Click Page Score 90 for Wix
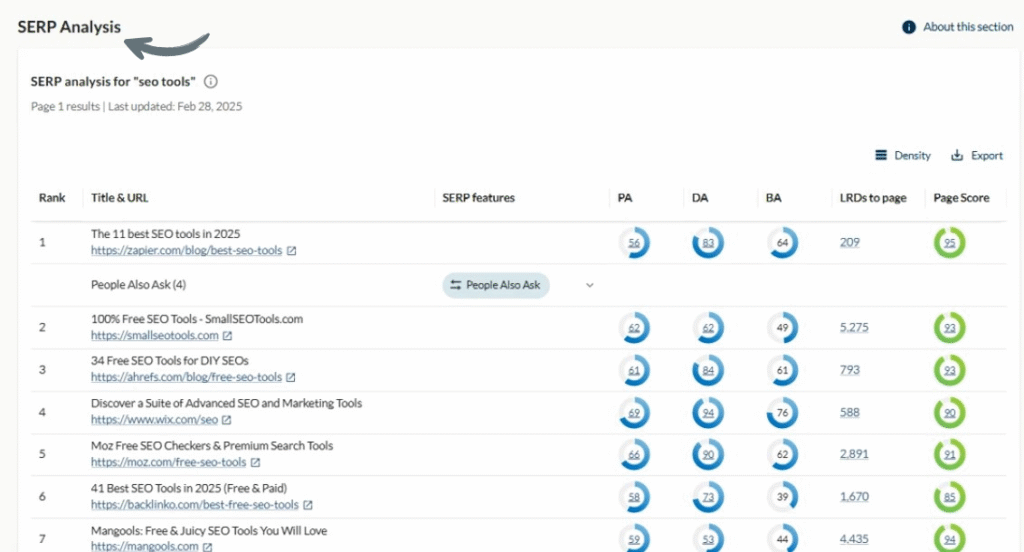The height and width of the screenshot is (552, 1024). coord(950,413)
